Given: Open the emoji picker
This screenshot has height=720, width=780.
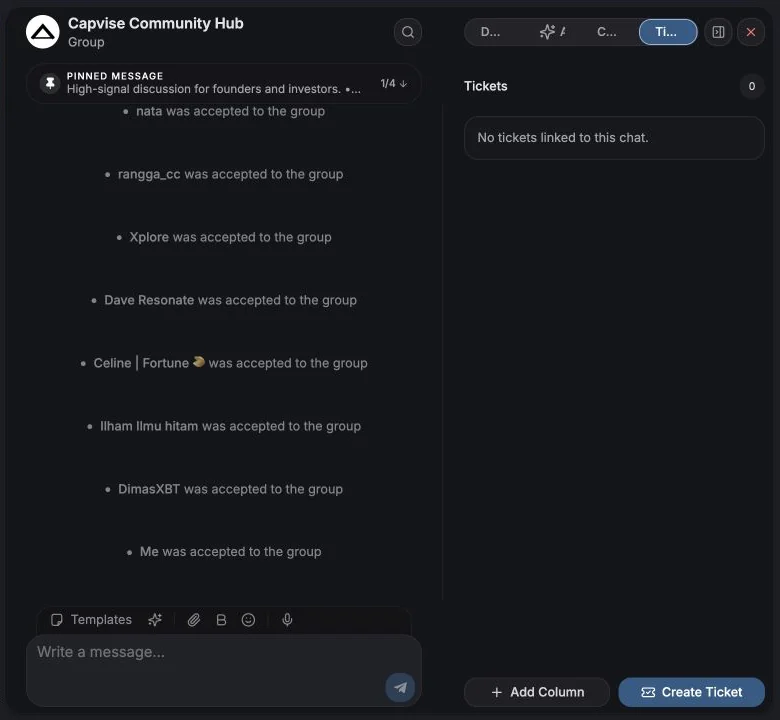Looking at the screenshot, I should pyautogui.click(x=248, y=619).
